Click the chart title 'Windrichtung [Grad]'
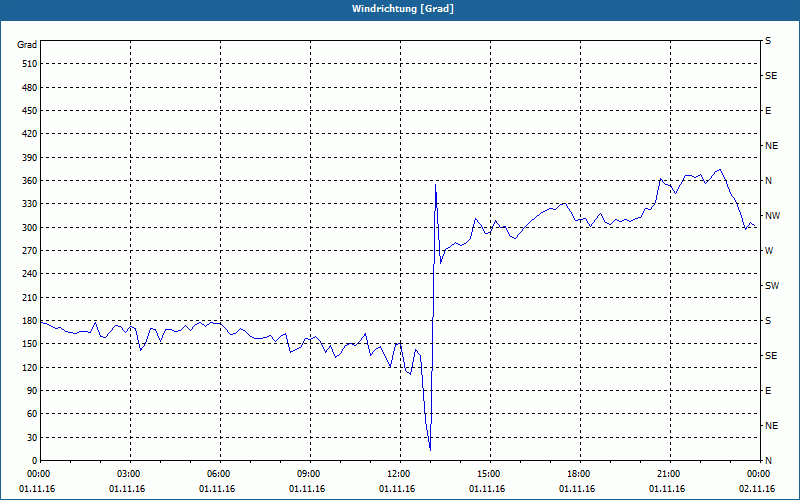Image resolution: width=800 pixels, height=500 pixels. click(x=403, y=9)
